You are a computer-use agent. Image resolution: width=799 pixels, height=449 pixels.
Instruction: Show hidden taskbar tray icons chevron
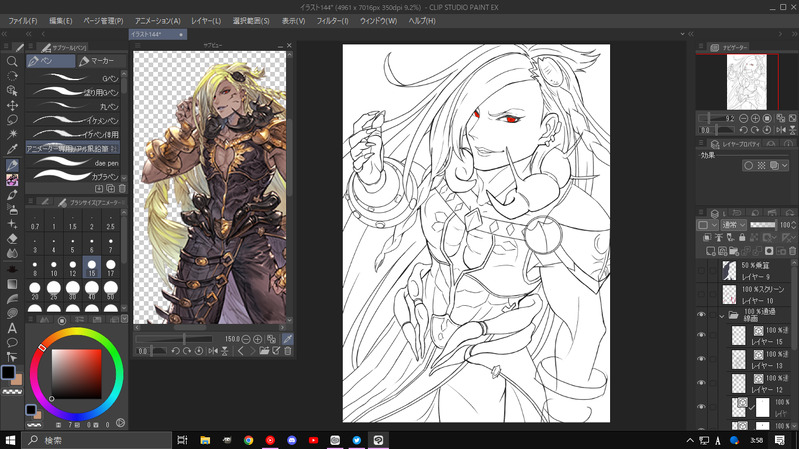(690, 440)
